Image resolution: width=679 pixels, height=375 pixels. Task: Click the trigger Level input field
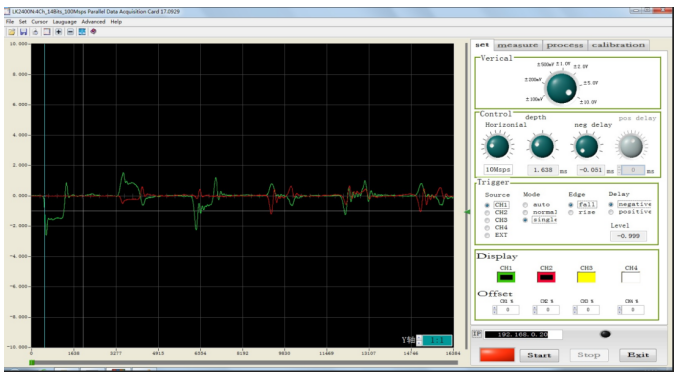tap(628, 236)
